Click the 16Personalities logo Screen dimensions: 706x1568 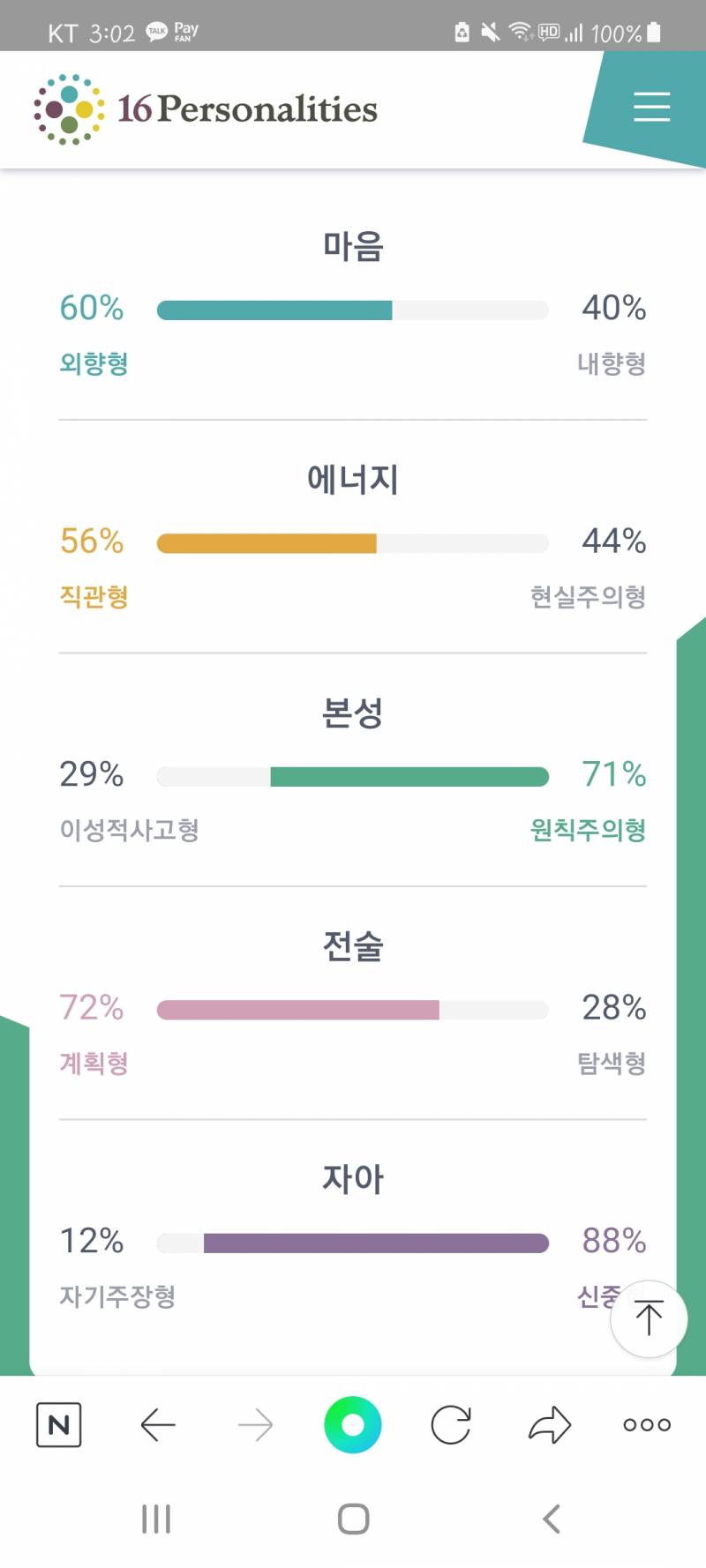(x=203, y=108)
